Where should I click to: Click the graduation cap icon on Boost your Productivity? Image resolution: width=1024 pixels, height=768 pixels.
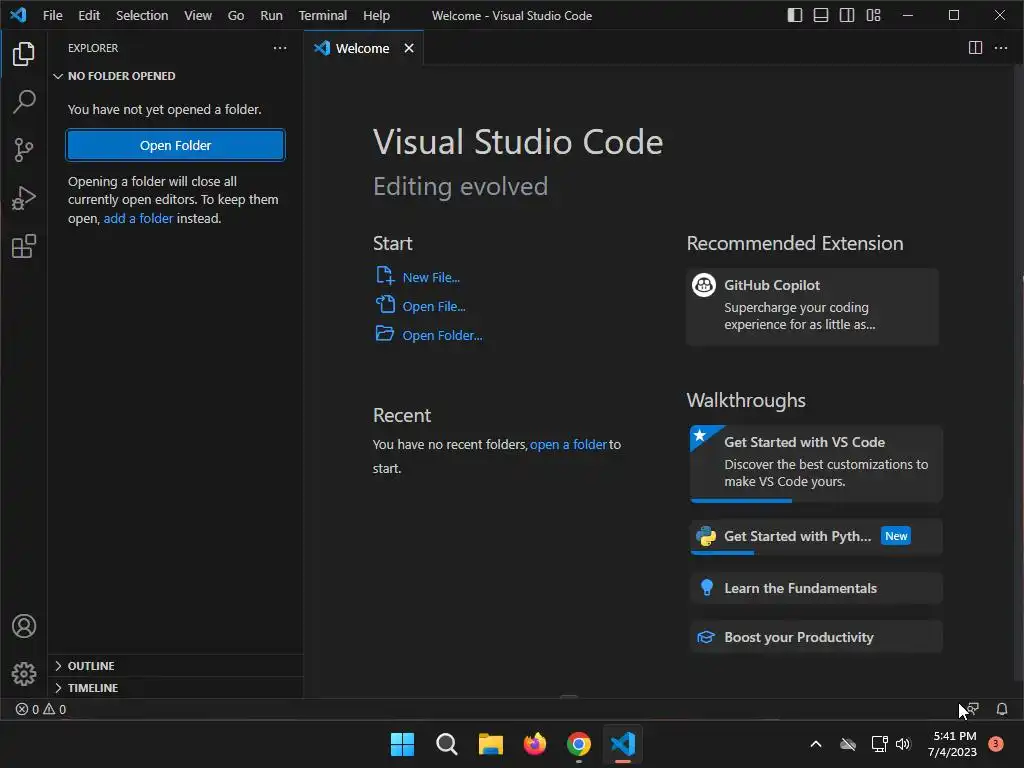coord(706,637)
